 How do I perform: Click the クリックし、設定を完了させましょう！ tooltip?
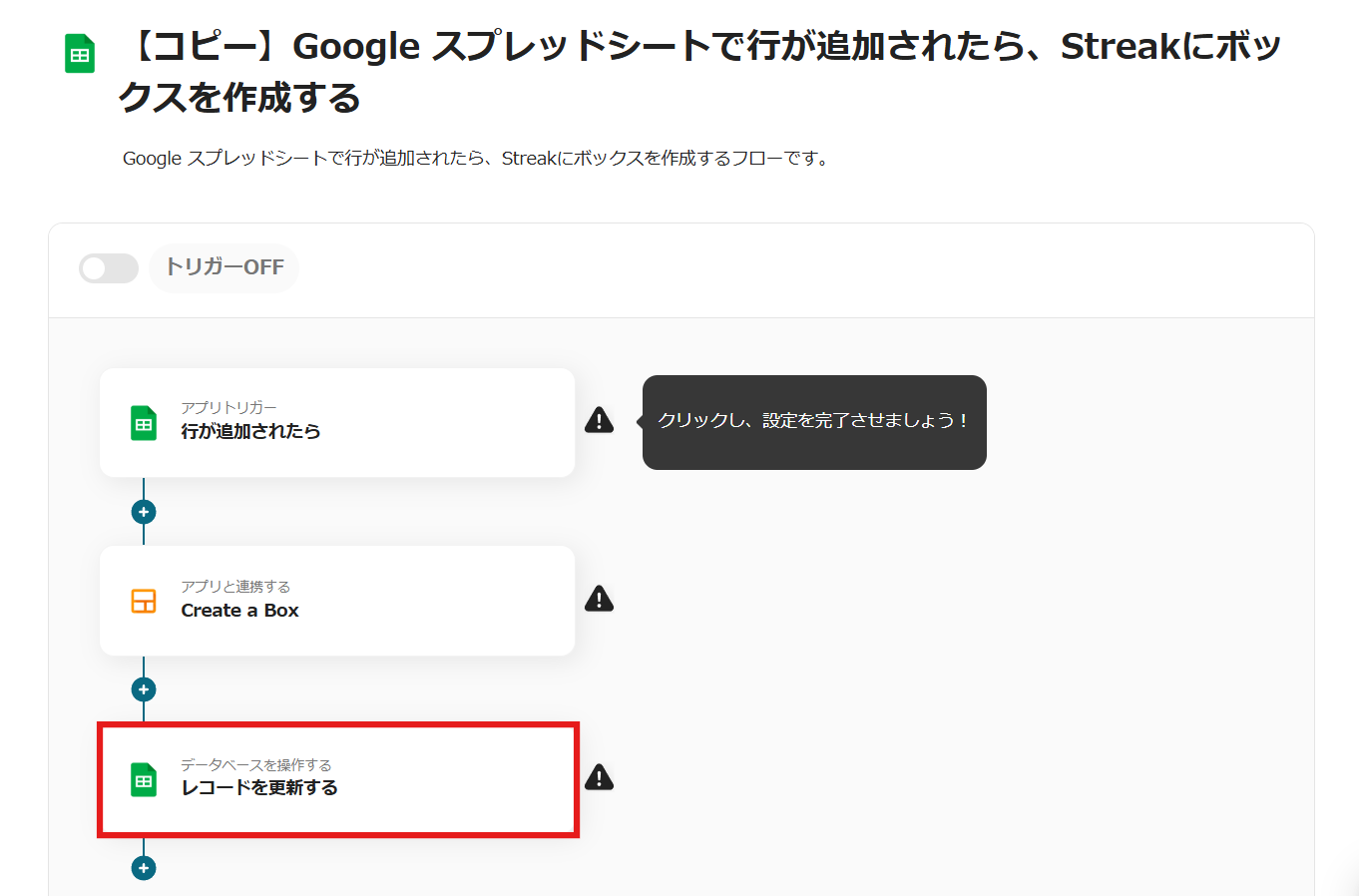pyautogui.click(x=814, y=422)
